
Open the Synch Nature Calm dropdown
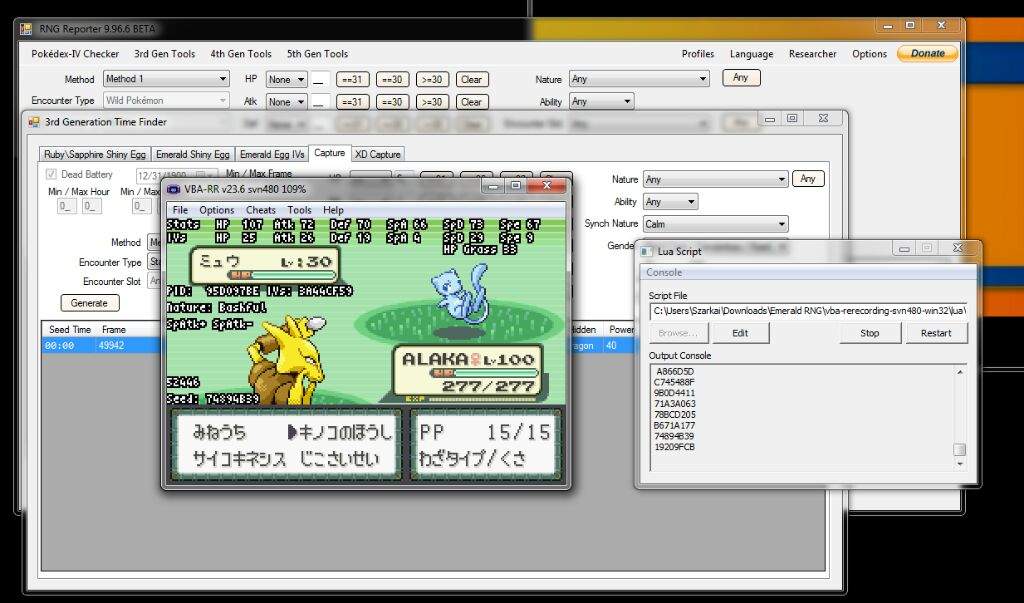point(715,224)
